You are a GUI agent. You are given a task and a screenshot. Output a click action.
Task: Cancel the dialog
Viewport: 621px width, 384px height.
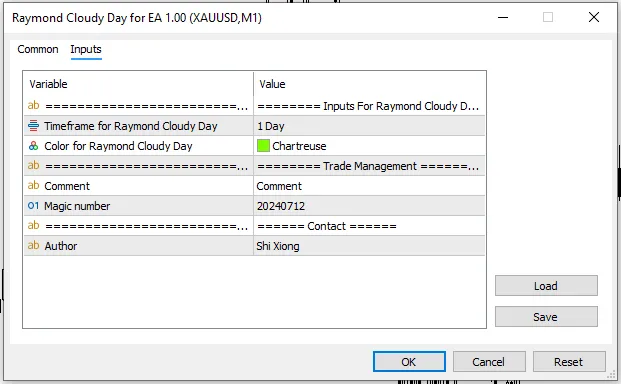pyautogui.click(x=489, y=361)
